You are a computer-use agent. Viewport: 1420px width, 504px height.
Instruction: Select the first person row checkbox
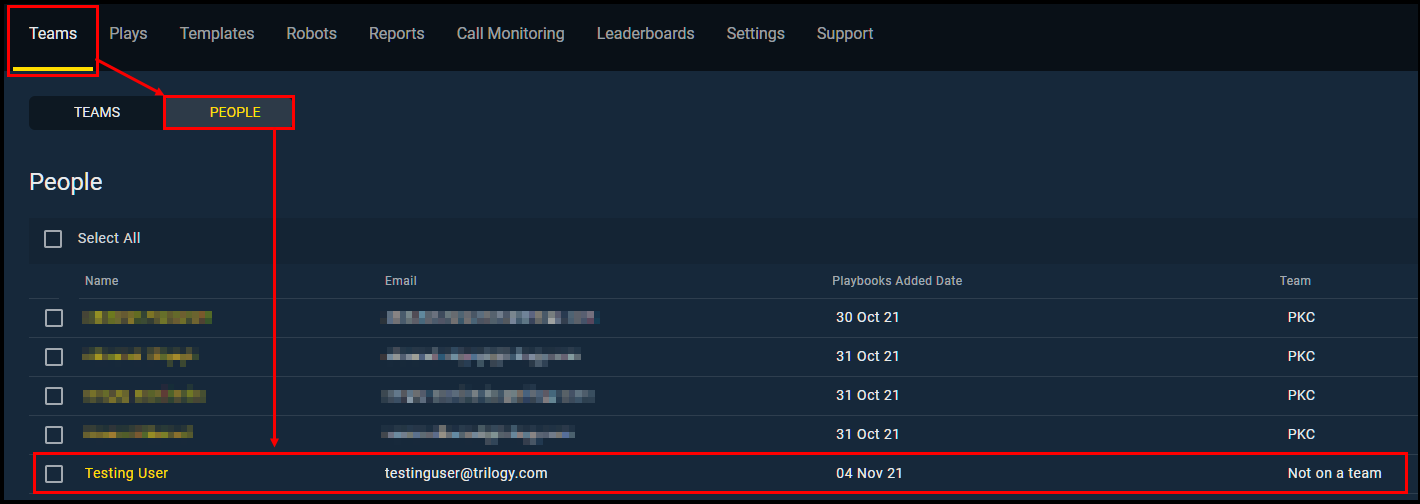point(54,318)
